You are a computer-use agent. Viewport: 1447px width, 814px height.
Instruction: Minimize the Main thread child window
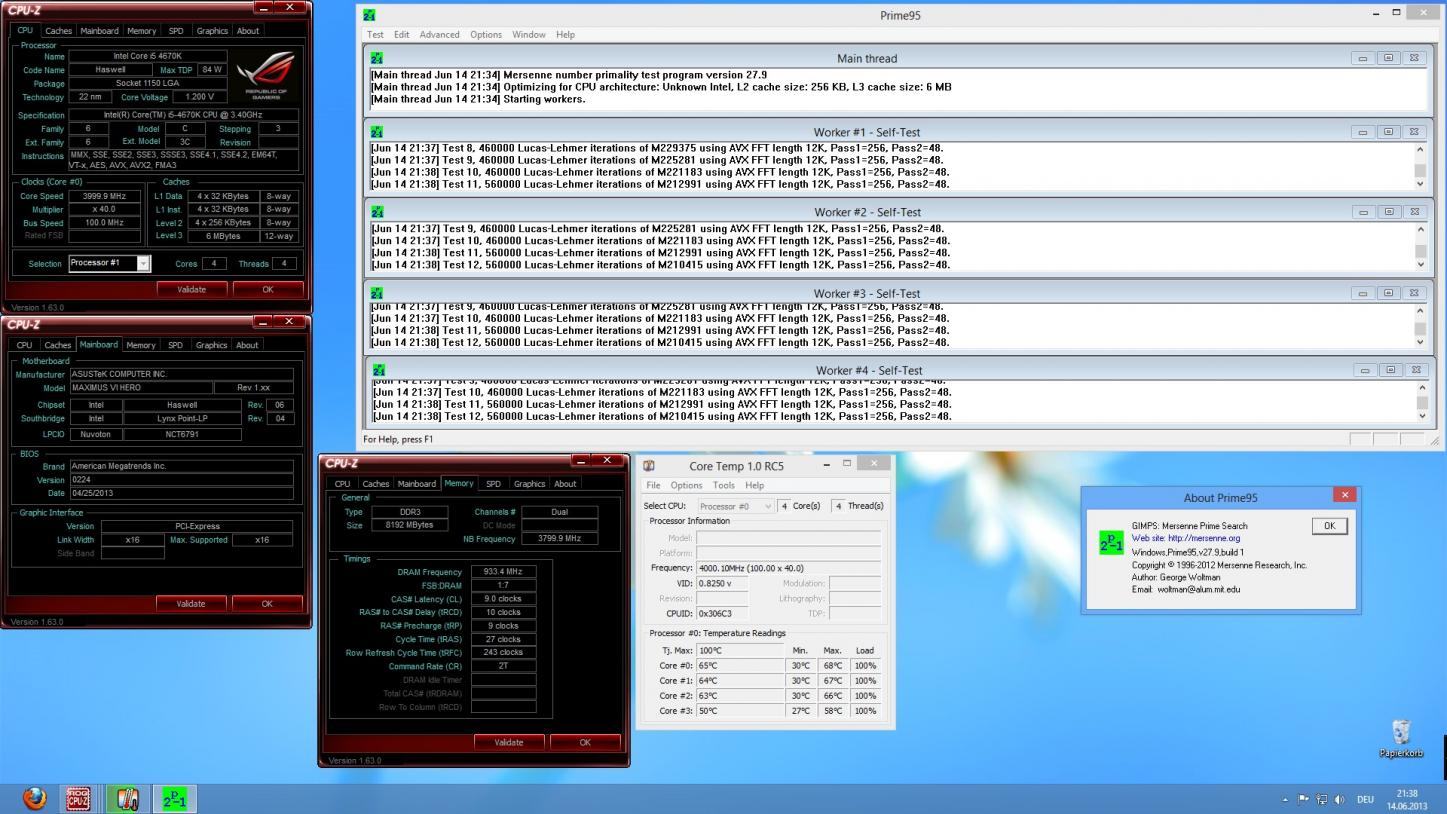click(x=1362, y=58)
